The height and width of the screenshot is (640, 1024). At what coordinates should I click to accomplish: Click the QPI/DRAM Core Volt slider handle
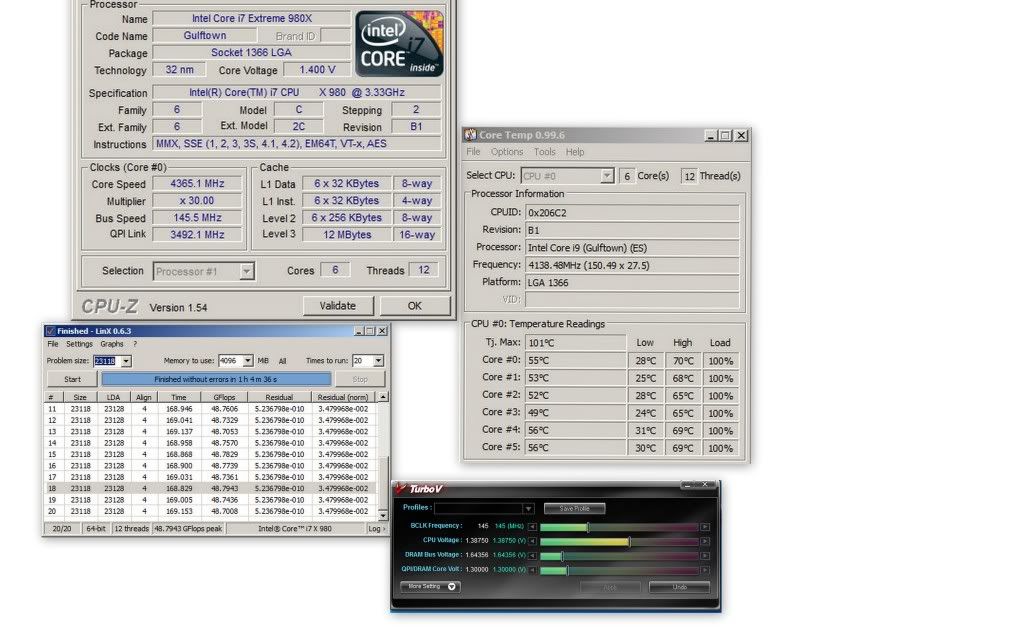point(567,571)
